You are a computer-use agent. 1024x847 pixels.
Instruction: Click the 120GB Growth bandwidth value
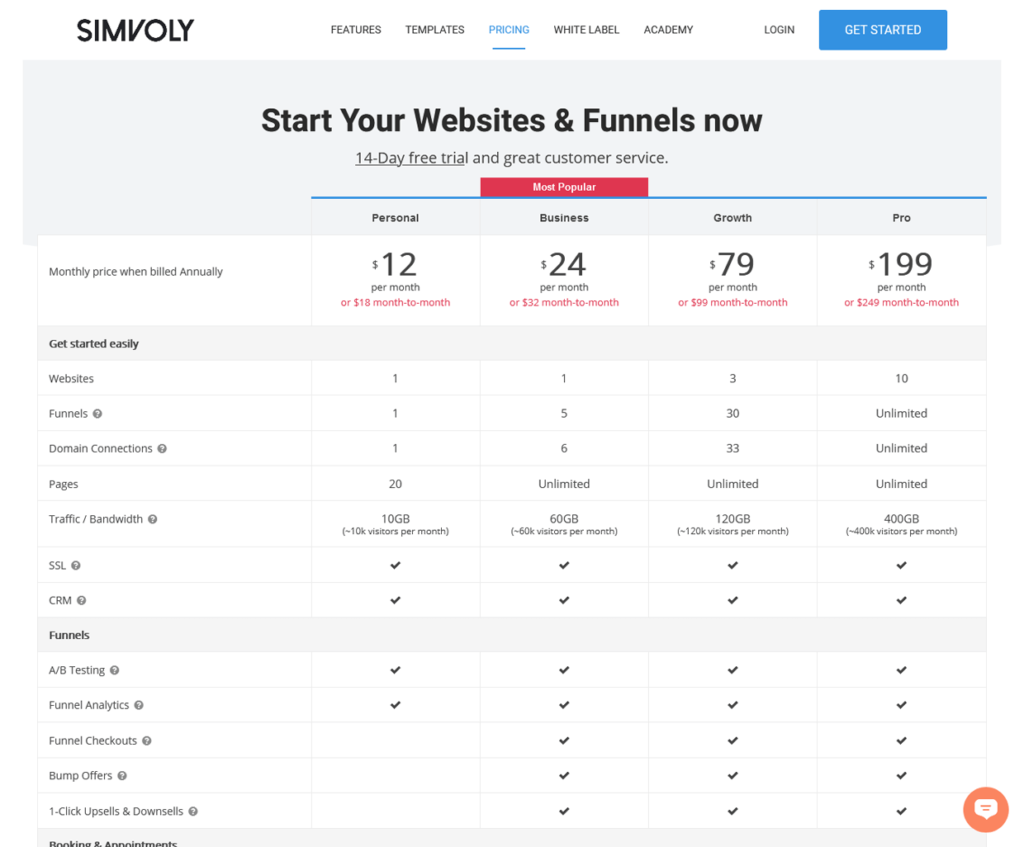coord(733,519)
